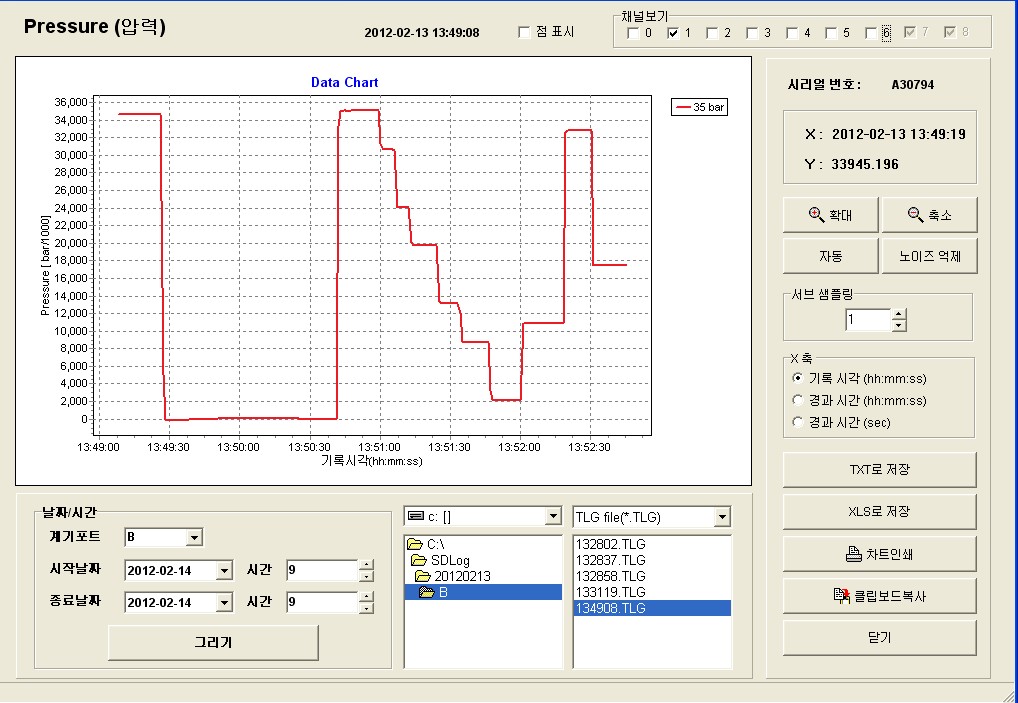
Task: Increase 서브 샘플링 value with up arrow
Action: [899, 314]
